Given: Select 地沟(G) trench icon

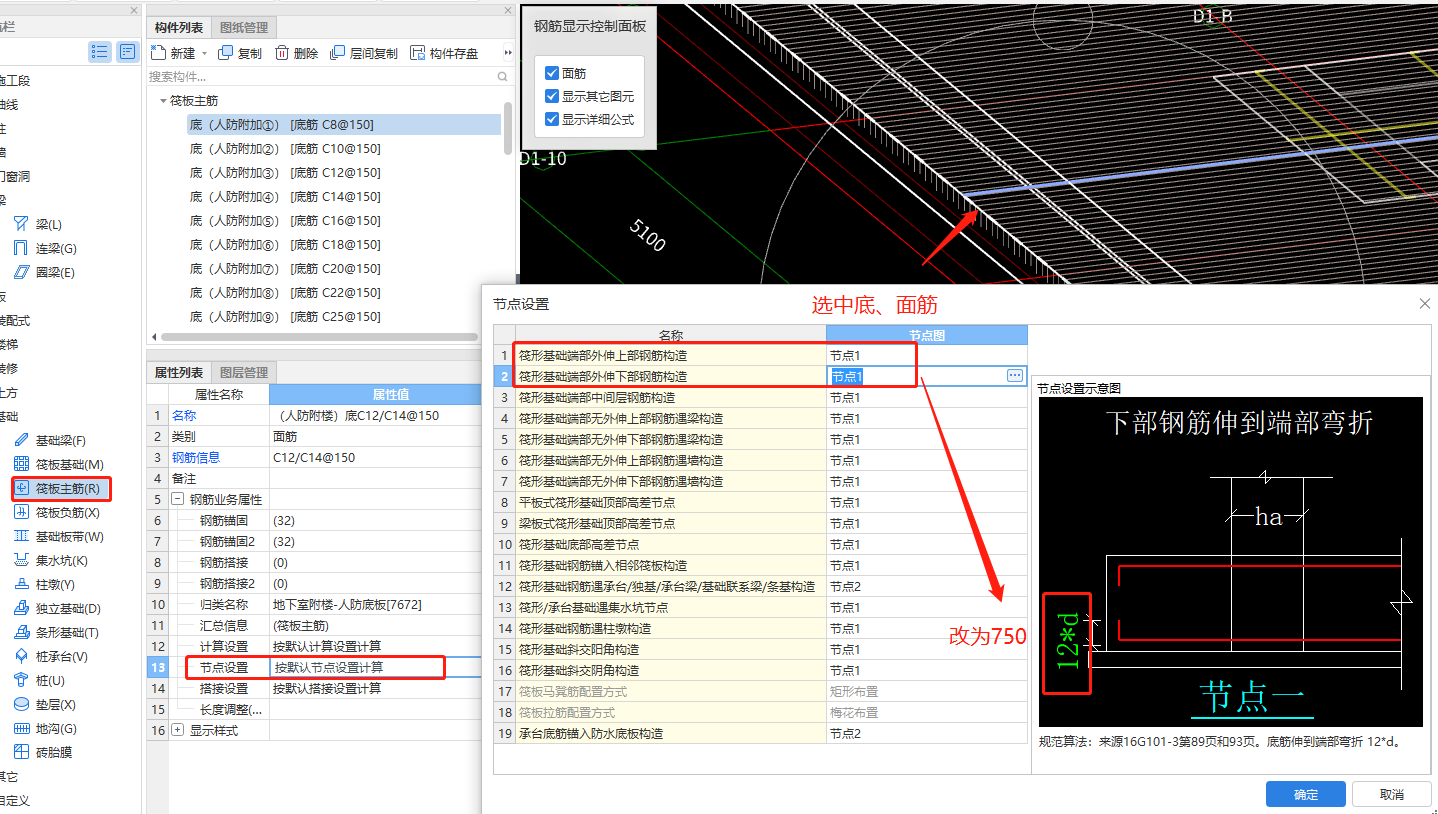Looking at the screenshot, I should coord(21,728).
